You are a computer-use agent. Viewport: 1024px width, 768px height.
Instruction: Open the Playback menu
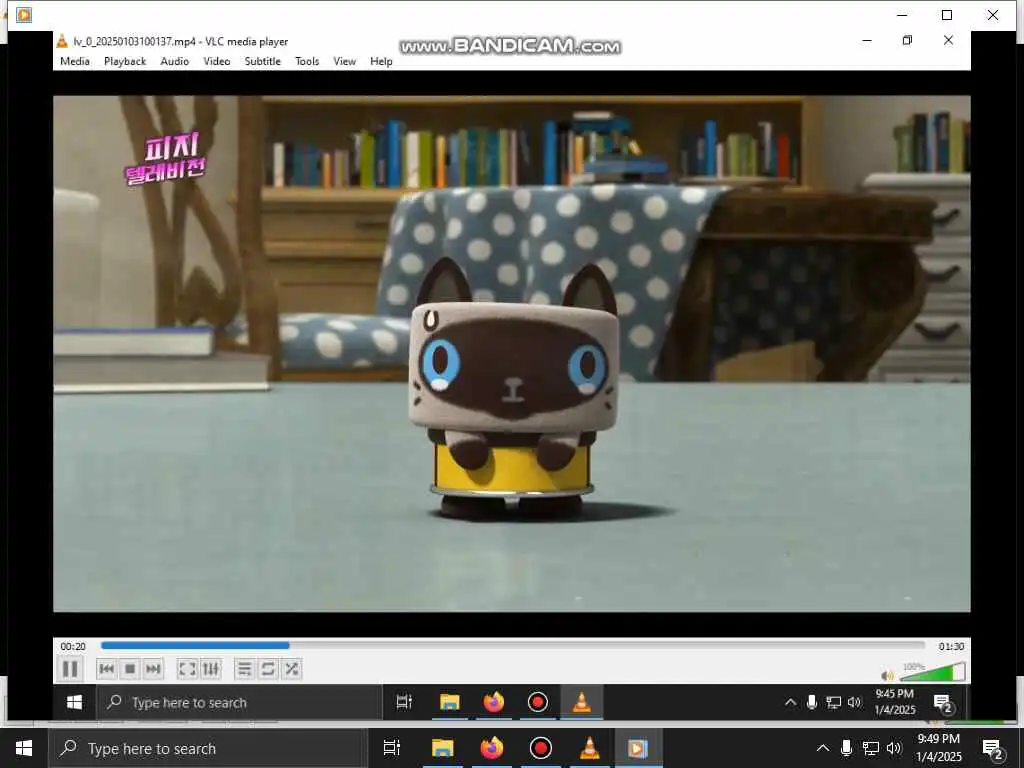click(x=125, y=61)
